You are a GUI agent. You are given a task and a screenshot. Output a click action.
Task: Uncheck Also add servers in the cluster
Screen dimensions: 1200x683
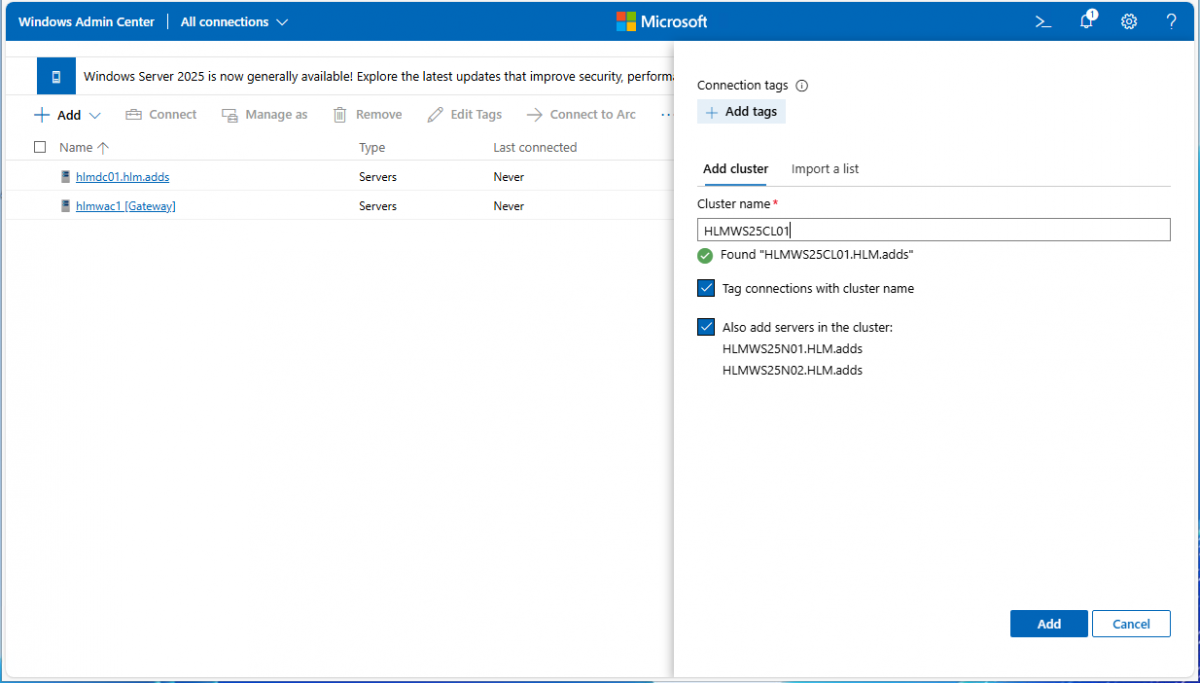(x=706, y=327)
